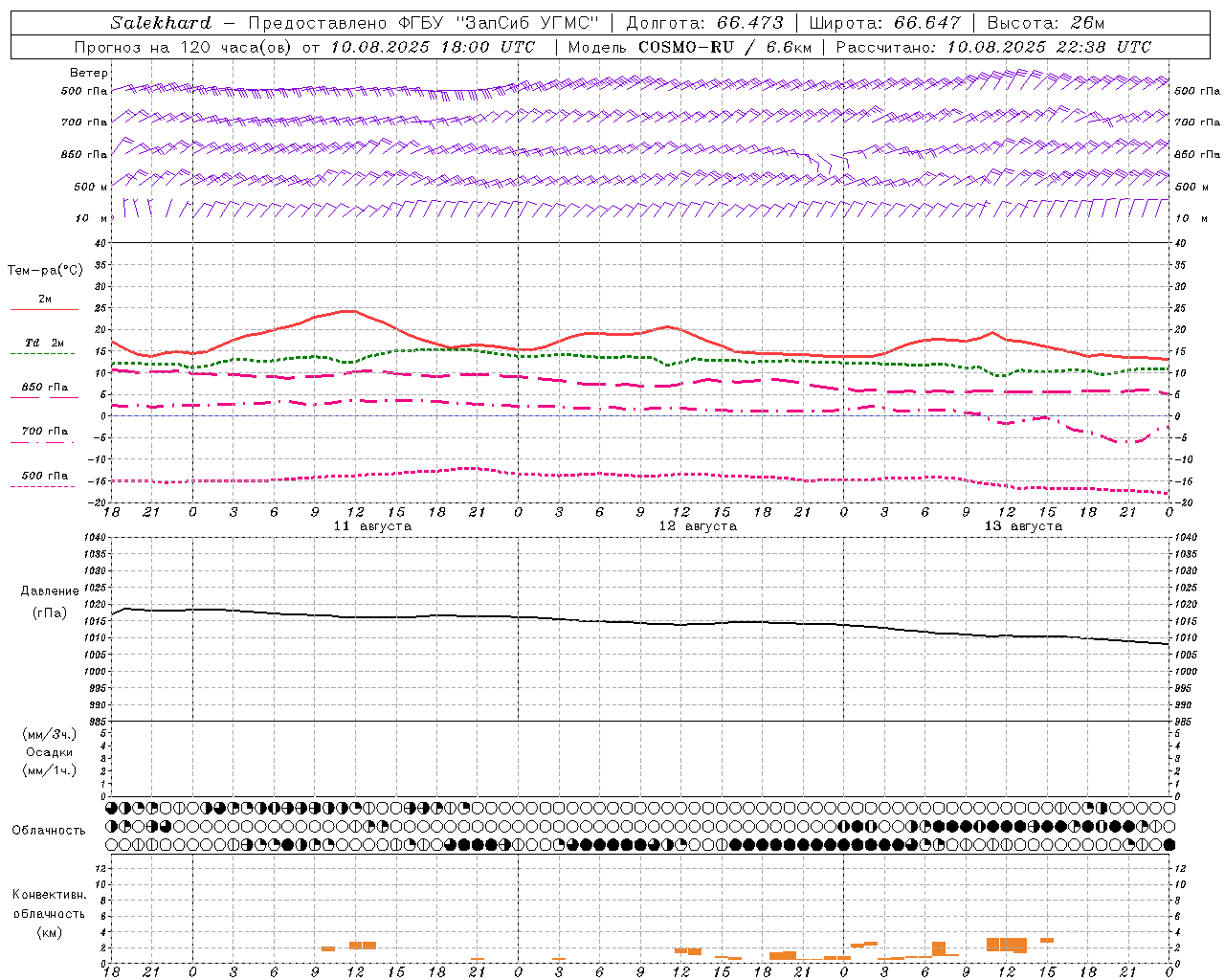Click the Тем-ра(°C) panel label
The height and width of the screenshot is (980, 1225).
(45, 271)
